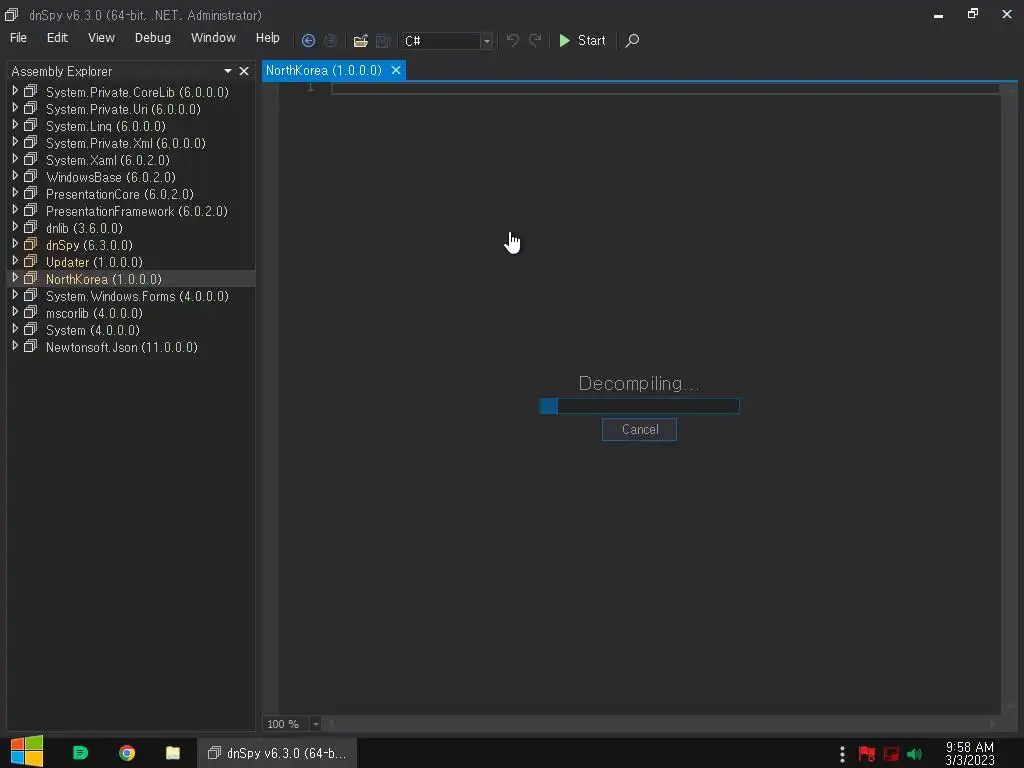The image size is (1024, 768).
Task: Click the editor horizontal scrollbar
Action: [x=662, y=723]
